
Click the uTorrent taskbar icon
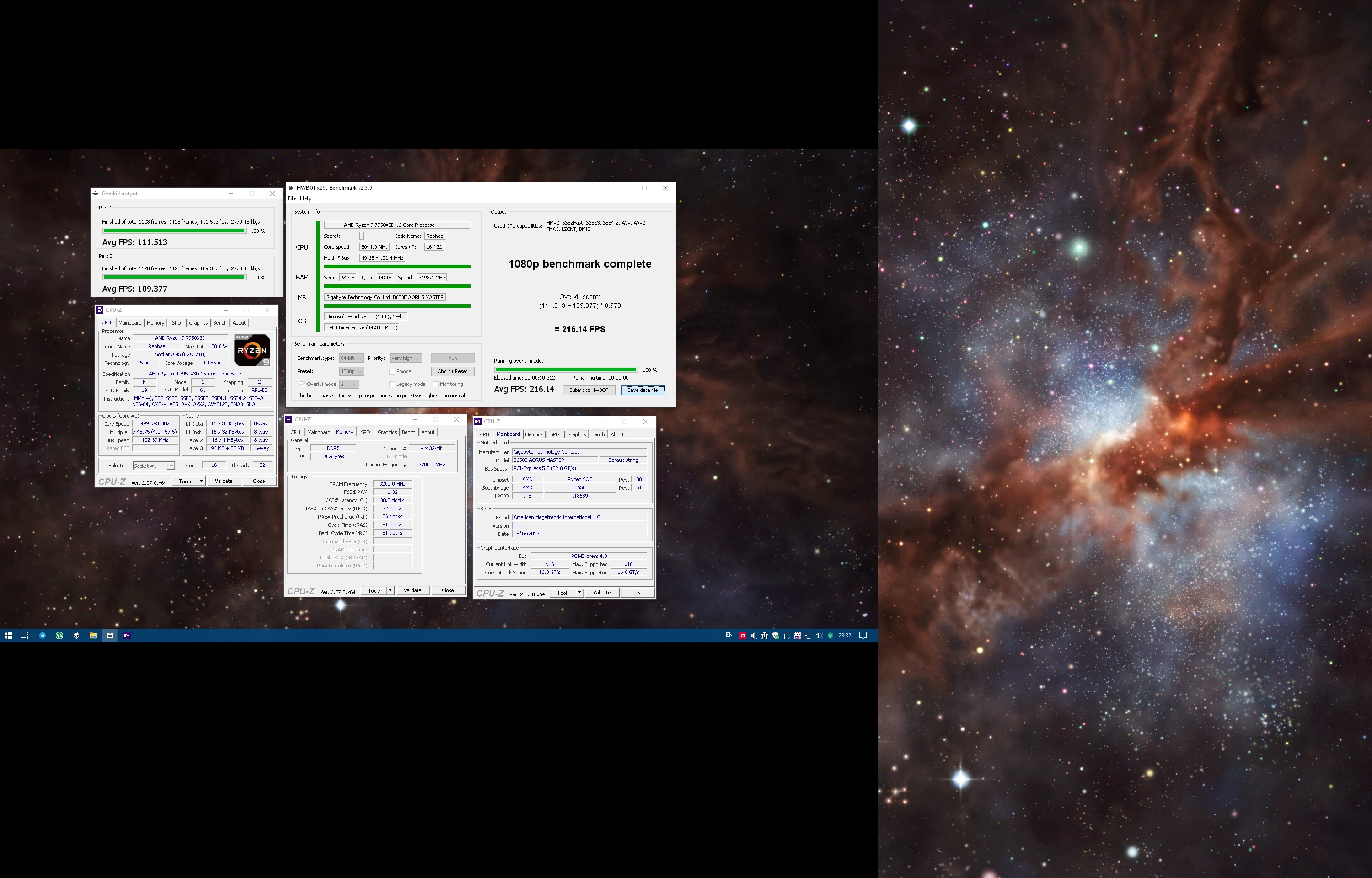coord(59,636)
